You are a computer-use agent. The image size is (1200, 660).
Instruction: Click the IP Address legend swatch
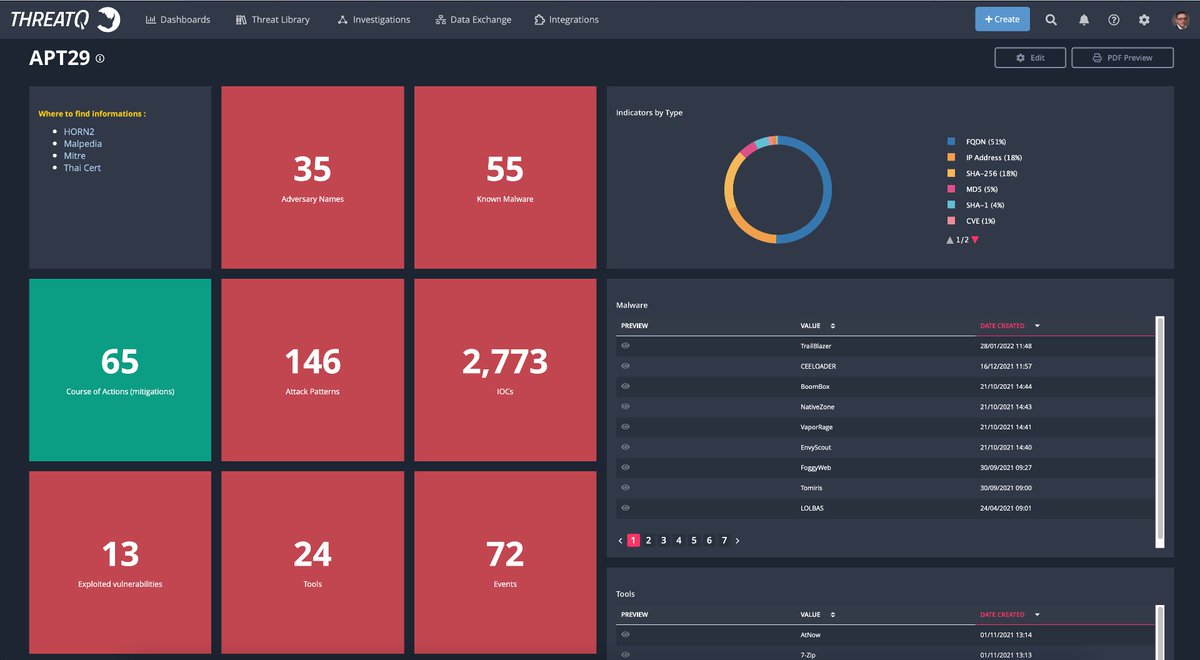click(951, 158)
